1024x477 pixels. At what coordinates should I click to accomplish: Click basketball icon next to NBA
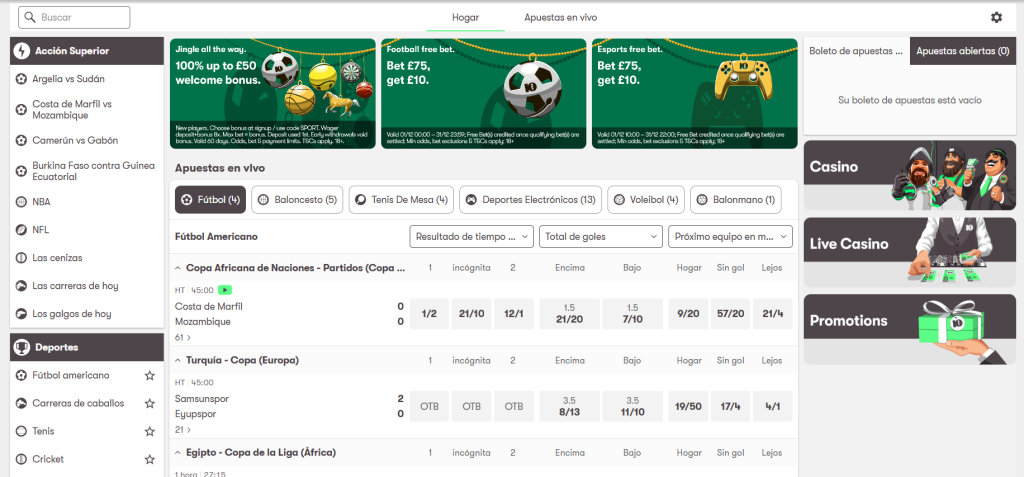coord(22,202)
